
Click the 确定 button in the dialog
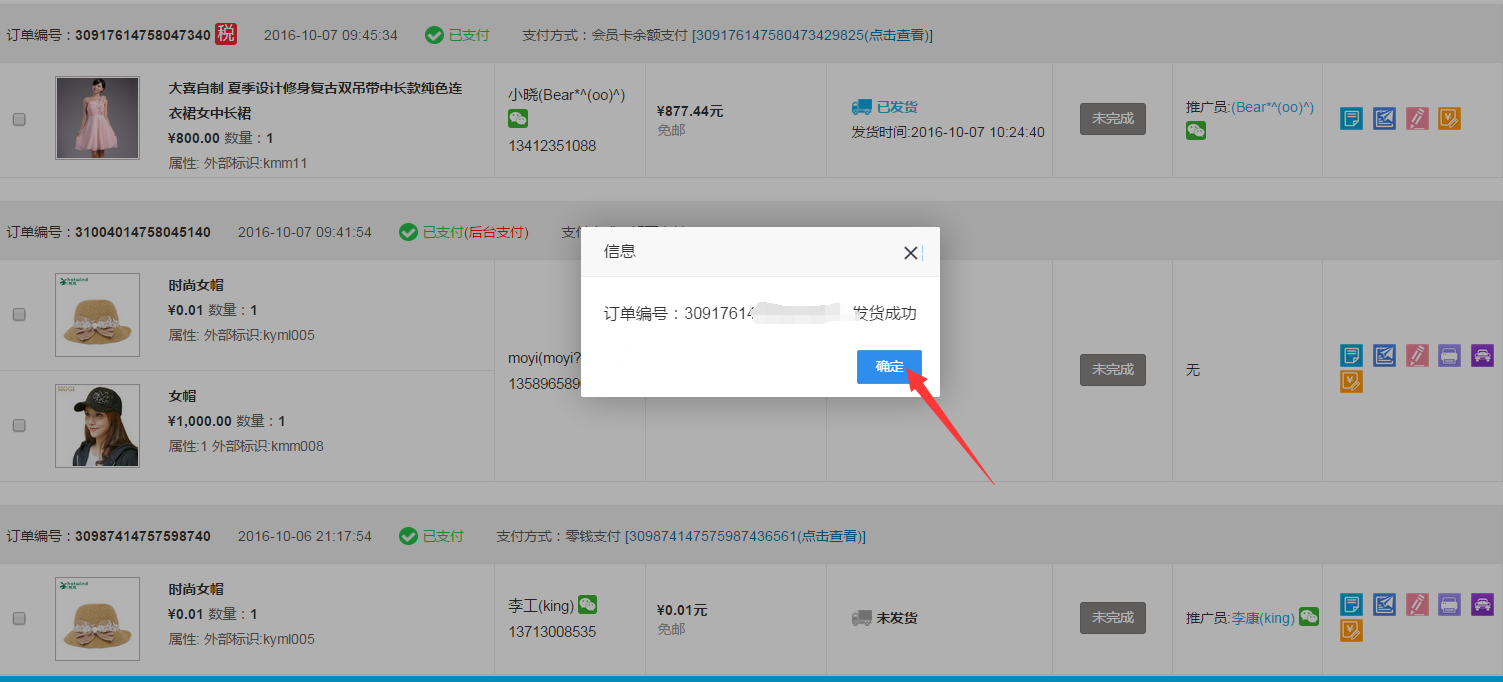pos(888,366)
